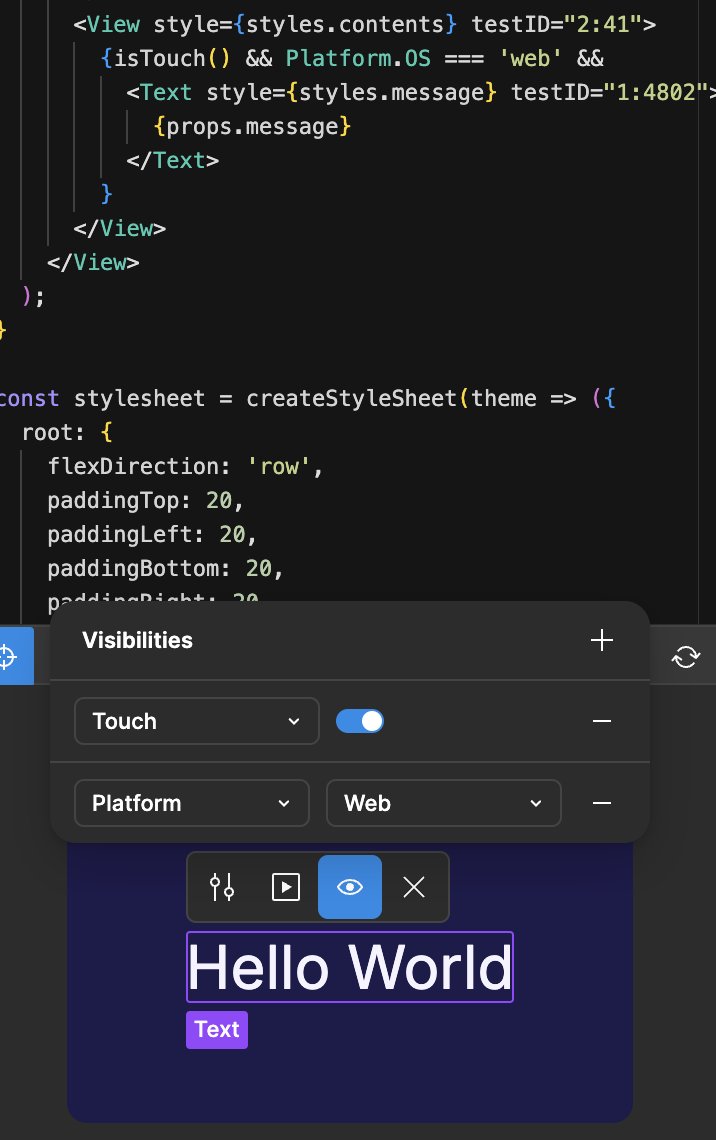Toggle the Touch switch off

tap(360, 721)
